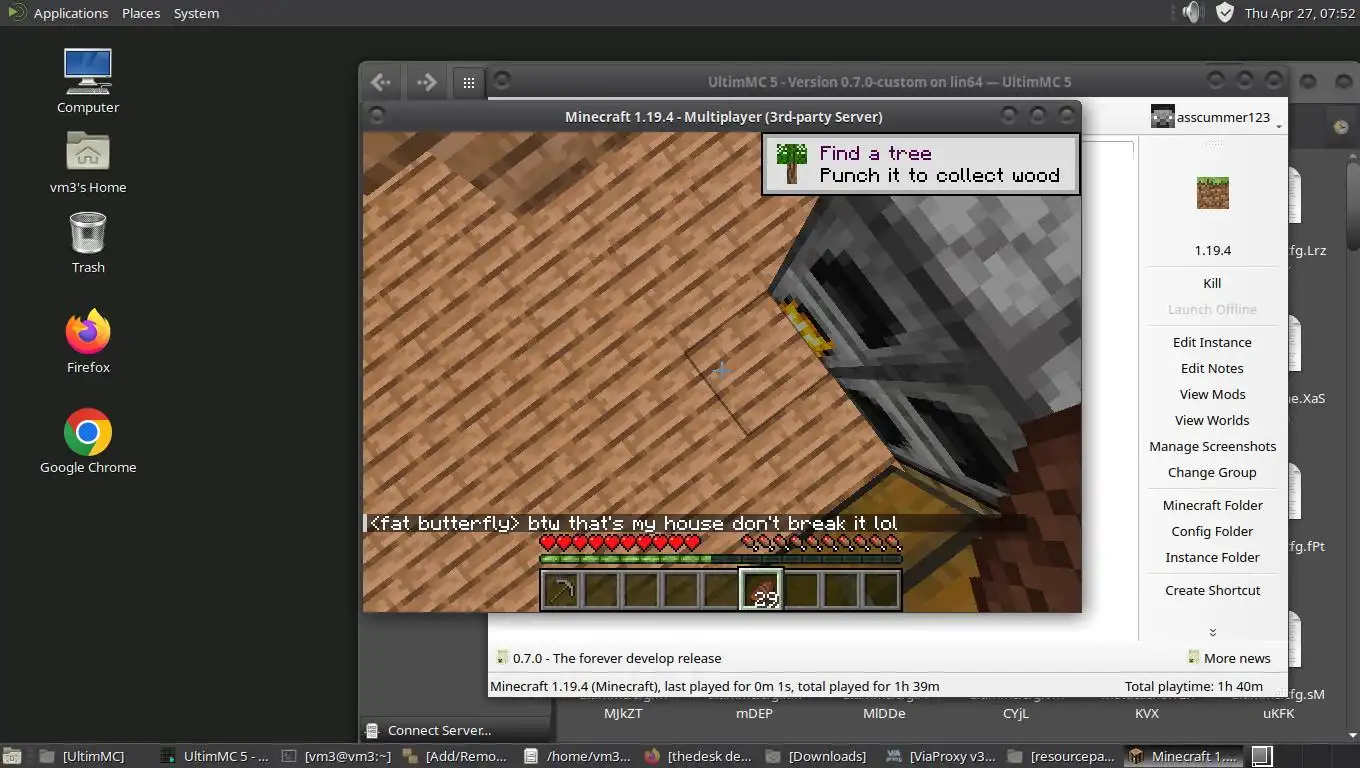Click More news link
The image size is (1360, 768).
[1229, 658]
